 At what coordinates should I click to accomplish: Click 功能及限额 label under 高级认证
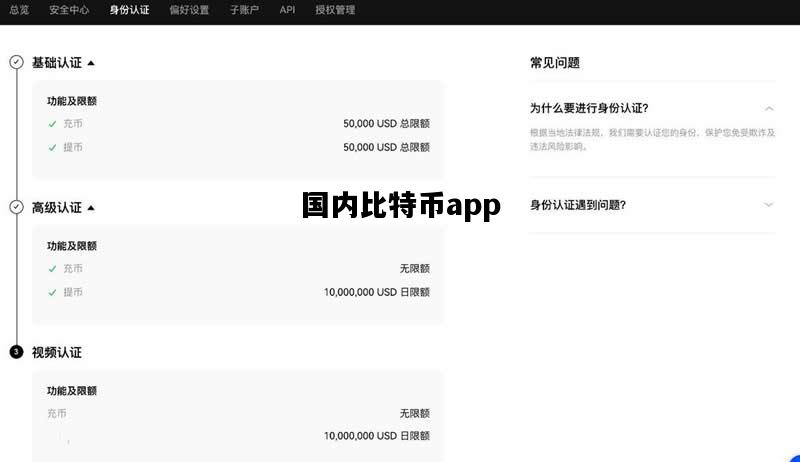(x=72, y=246)
